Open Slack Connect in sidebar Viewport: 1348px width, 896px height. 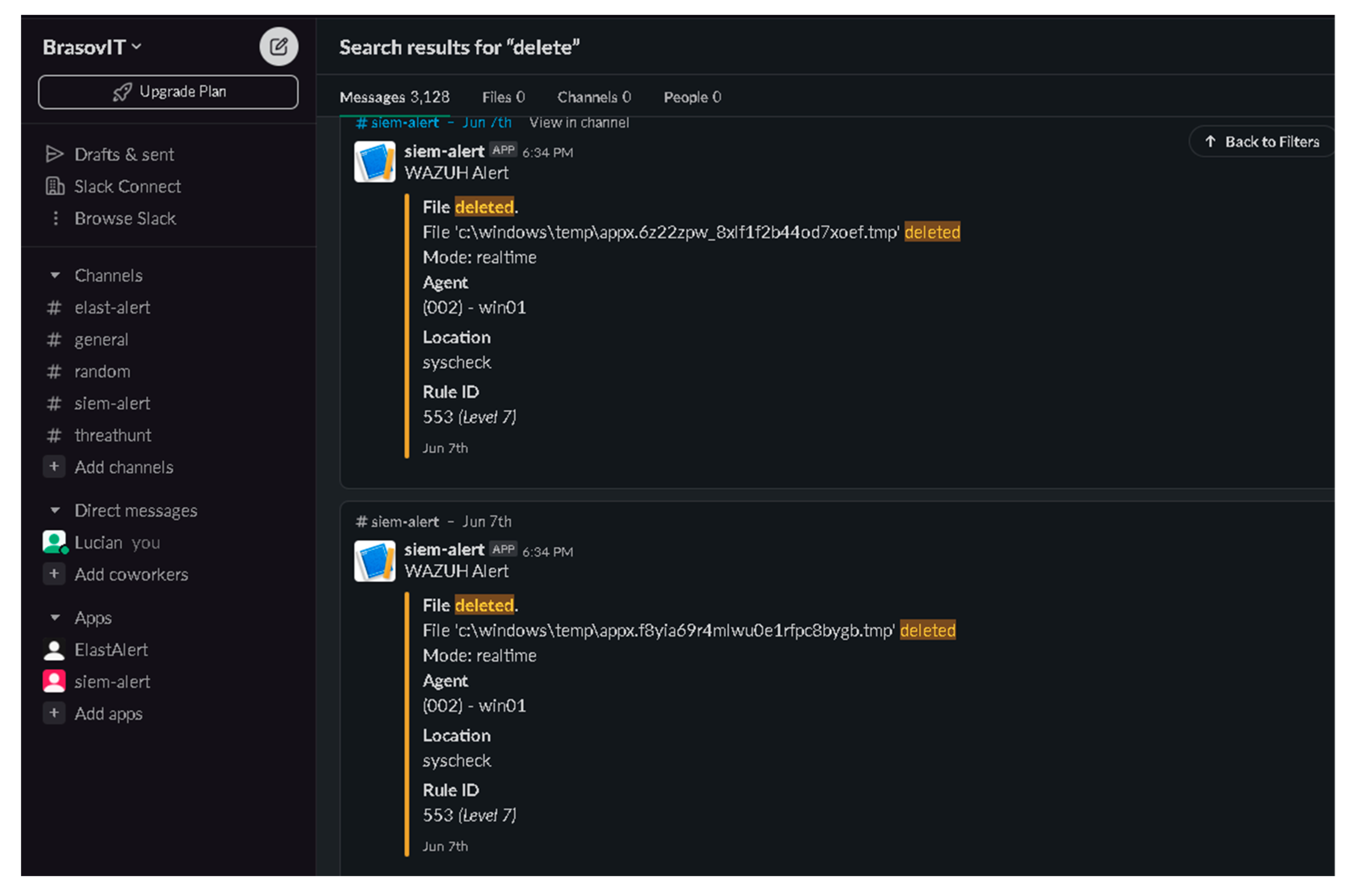[127, 186]
